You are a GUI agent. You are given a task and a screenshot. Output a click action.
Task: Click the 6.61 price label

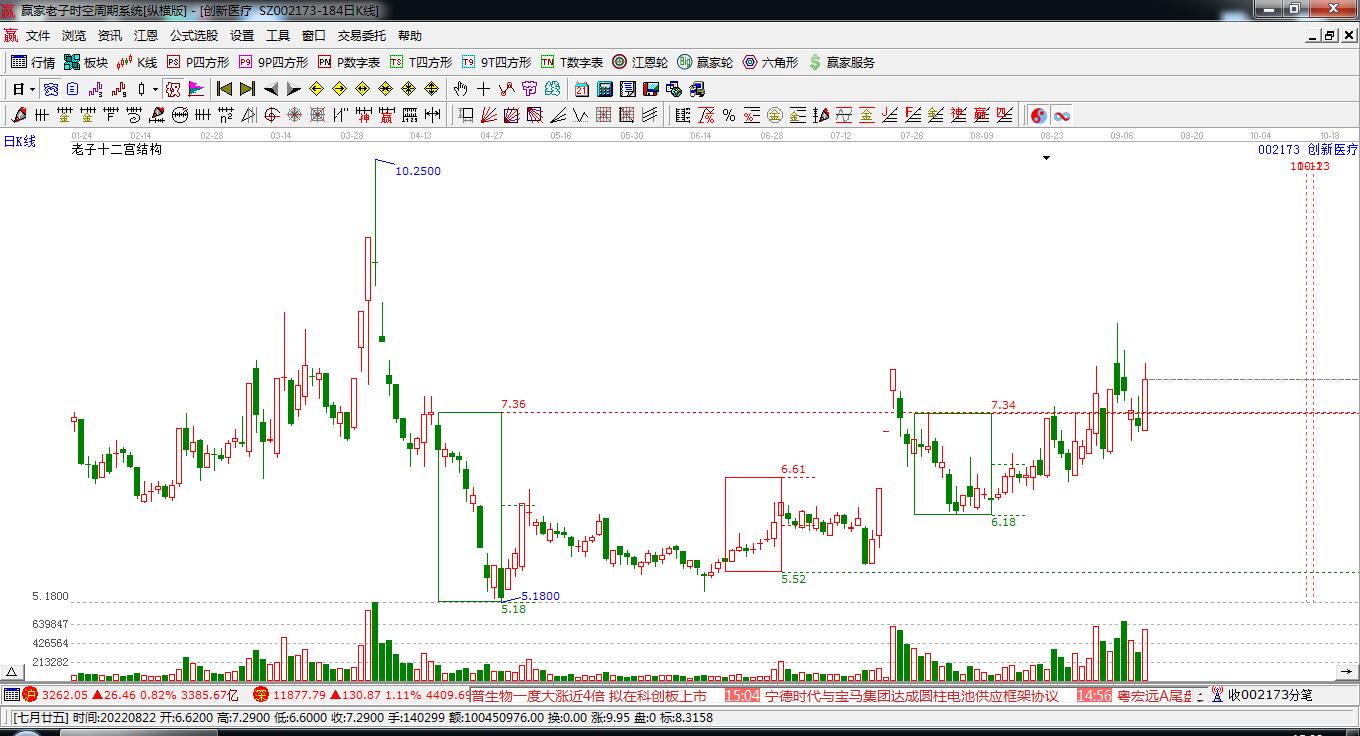[793, 469]
